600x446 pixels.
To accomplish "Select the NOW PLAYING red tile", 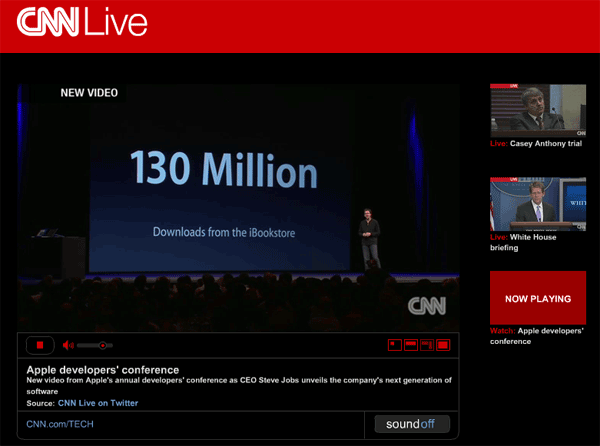I will (x=538, y=298).
